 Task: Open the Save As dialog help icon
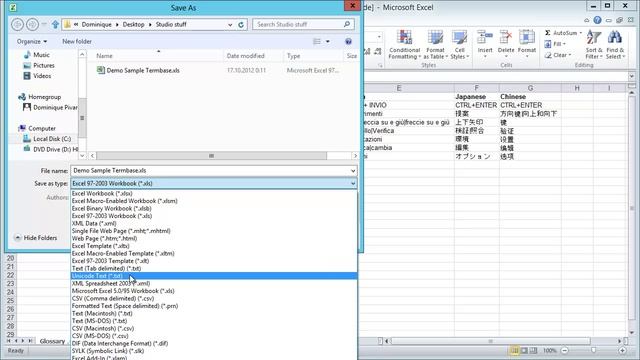348,41
